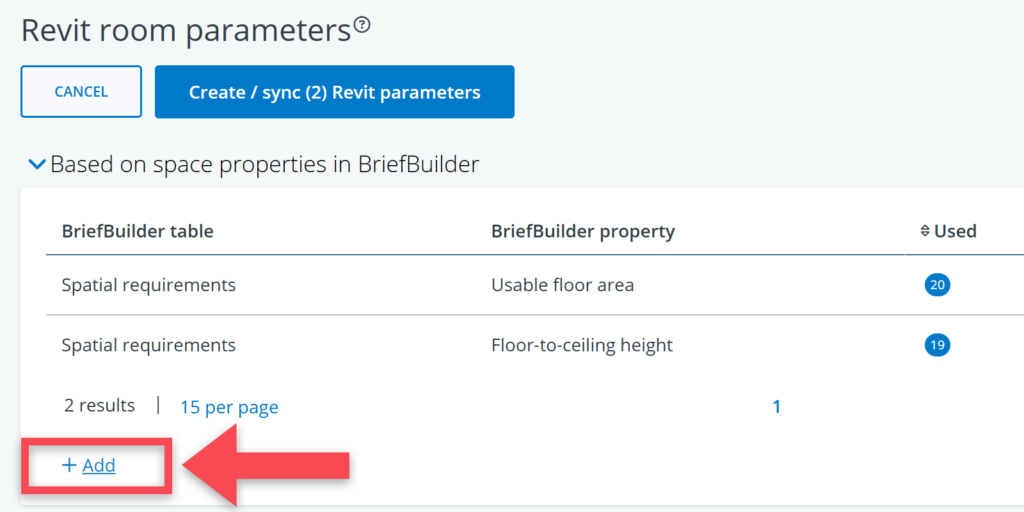Click the Add link

98,465
